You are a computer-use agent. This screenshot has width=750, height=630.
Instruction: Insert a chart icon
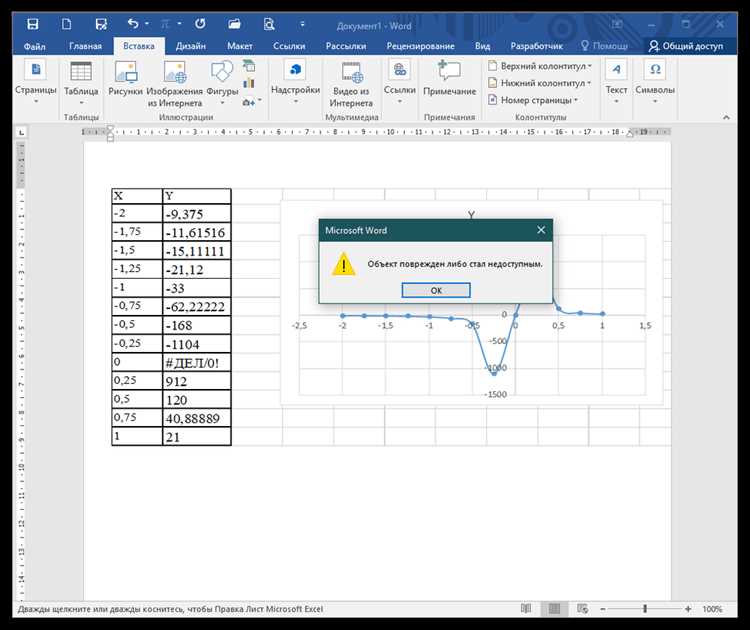tap(249, 84)
